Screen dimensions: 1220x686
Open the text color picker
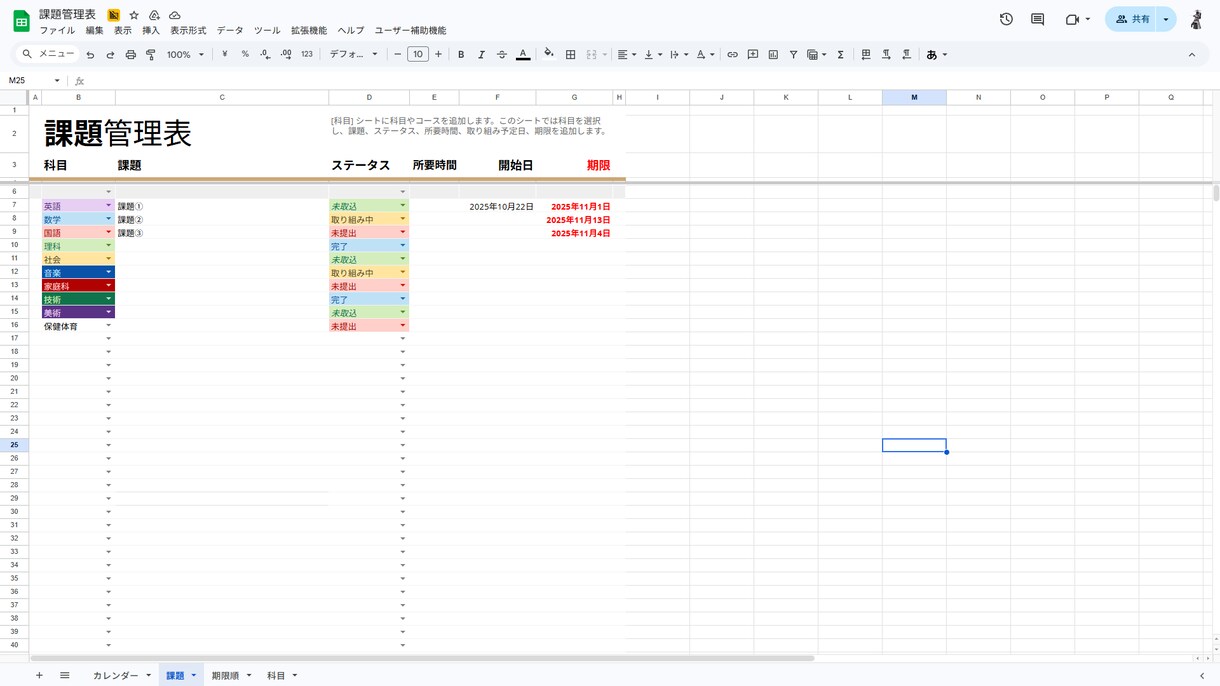point(523,55)
